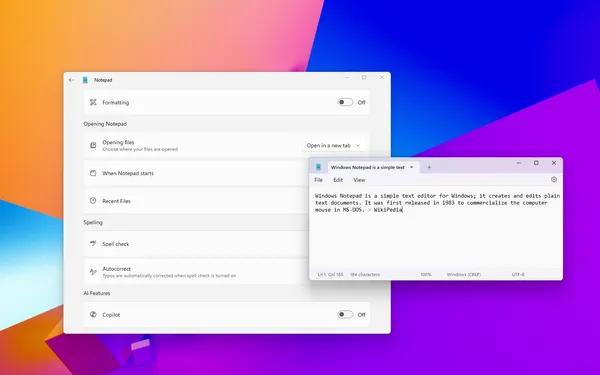Enable the Copilot toggle
The image size is (600, 375).
coord(345,314)
